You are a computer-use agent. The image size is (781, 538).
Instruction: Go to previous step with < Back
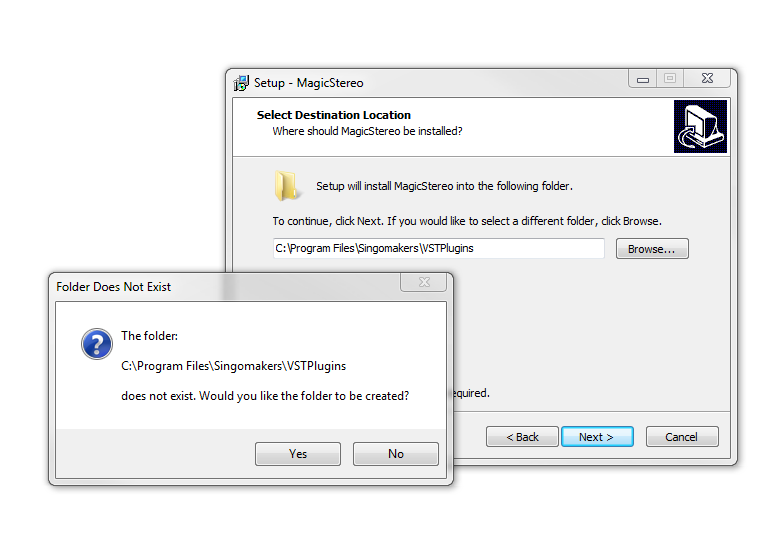click(522, 437)
